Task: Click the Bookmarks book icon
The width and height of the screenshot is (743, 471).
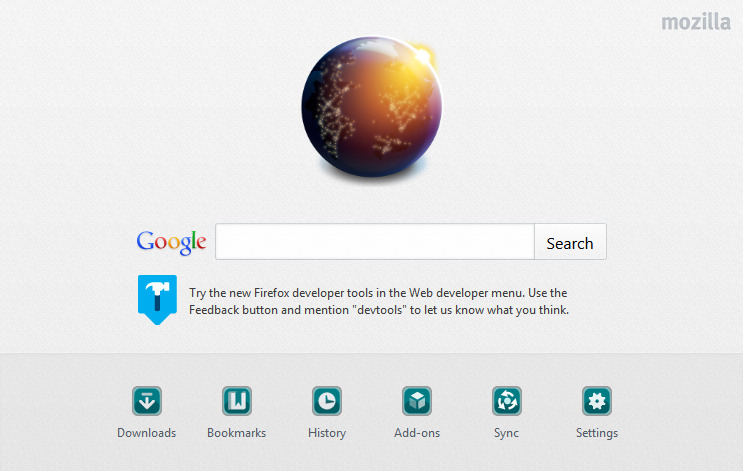Action: (237, 402)
